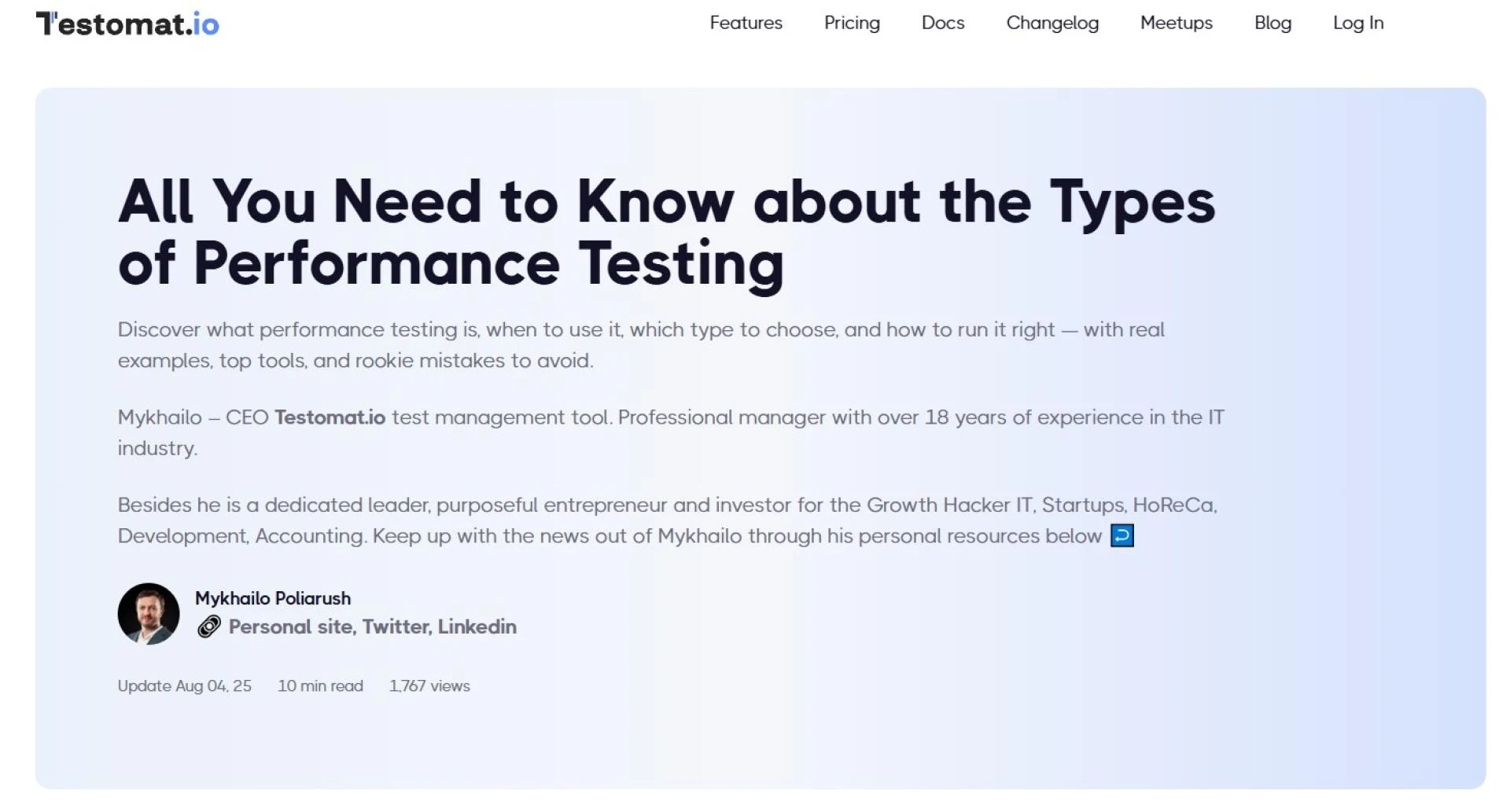Image resolution: width=1510 pixels, height=812 pixels.
Task: Click the Log In link
Action: tap(1357, 23)
